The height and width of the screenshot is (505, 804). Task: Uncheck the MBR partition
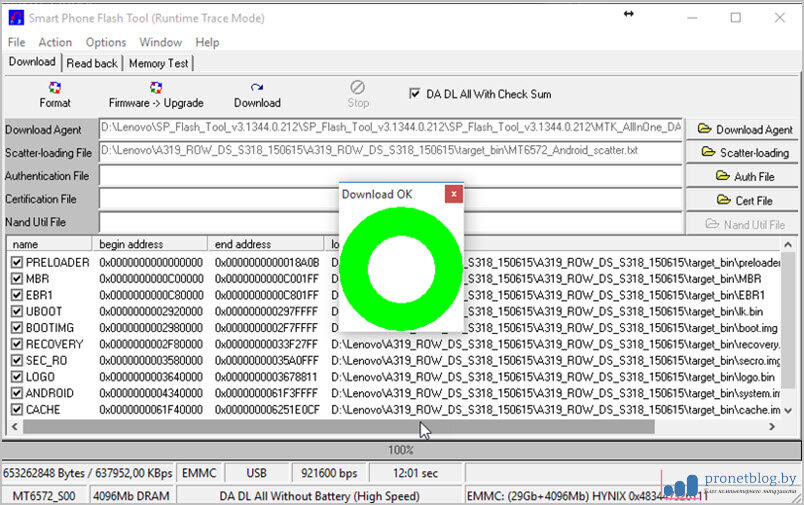(x=17, y=279)
